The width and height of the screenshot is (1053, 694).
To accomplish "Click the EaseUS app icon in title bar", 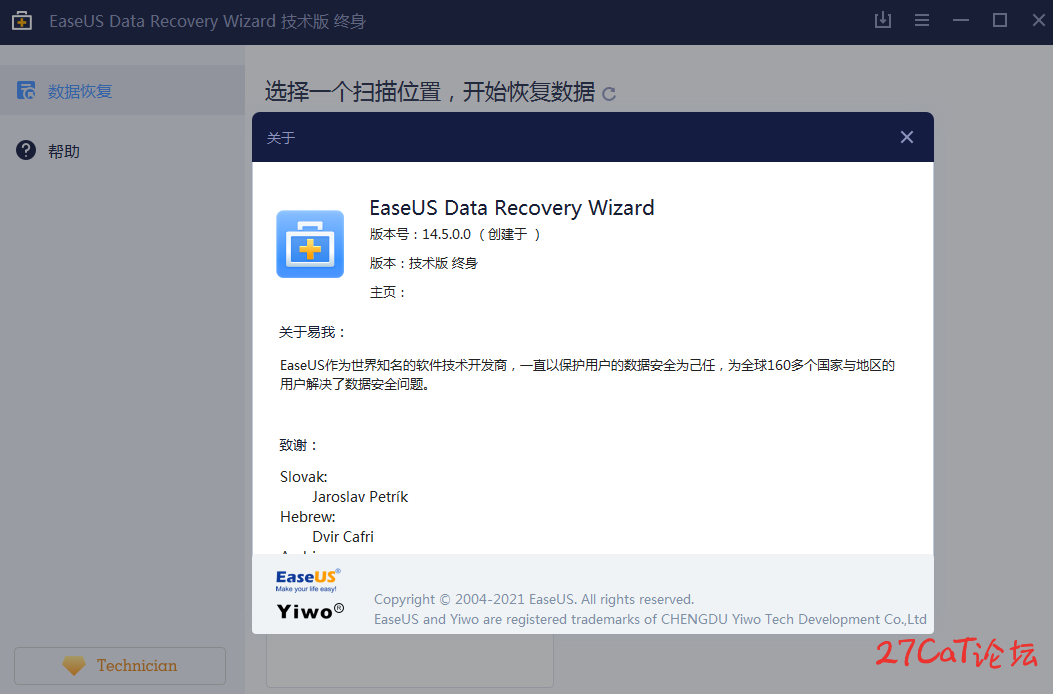I will (22, 21).
